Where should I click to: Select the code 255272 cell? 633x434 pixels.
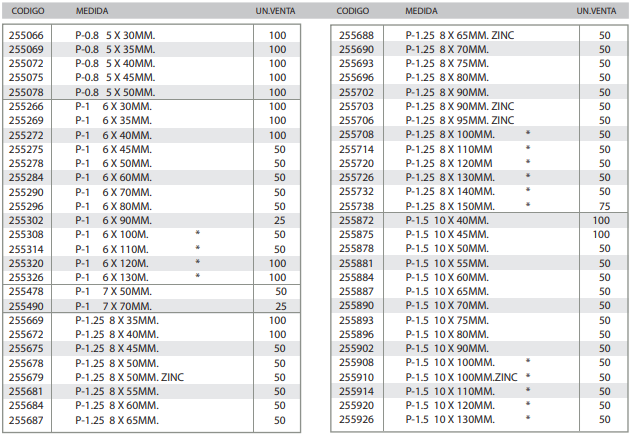[x=26, y=134]
